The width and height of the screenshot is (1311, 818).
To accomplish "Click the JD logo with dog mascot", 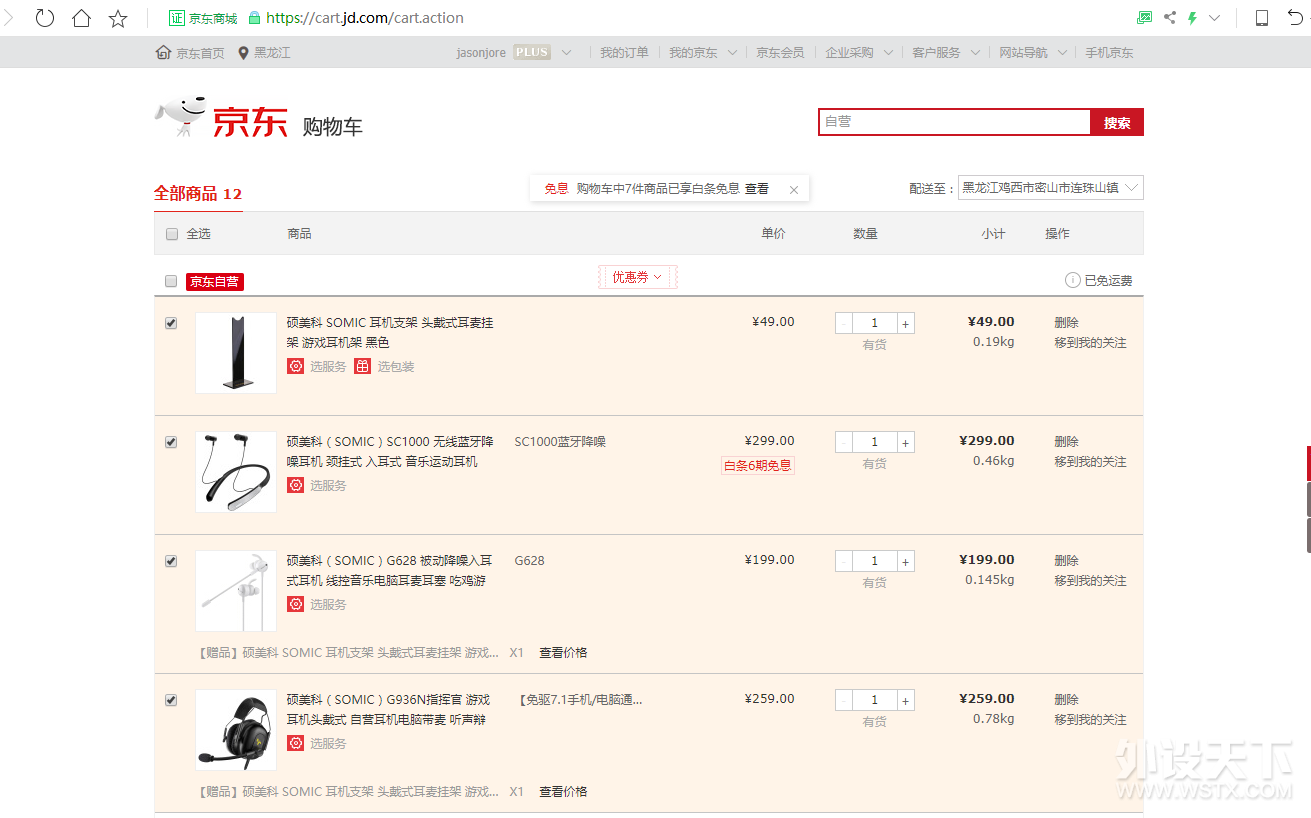I will pyautogui.click(x=221, y=119).
